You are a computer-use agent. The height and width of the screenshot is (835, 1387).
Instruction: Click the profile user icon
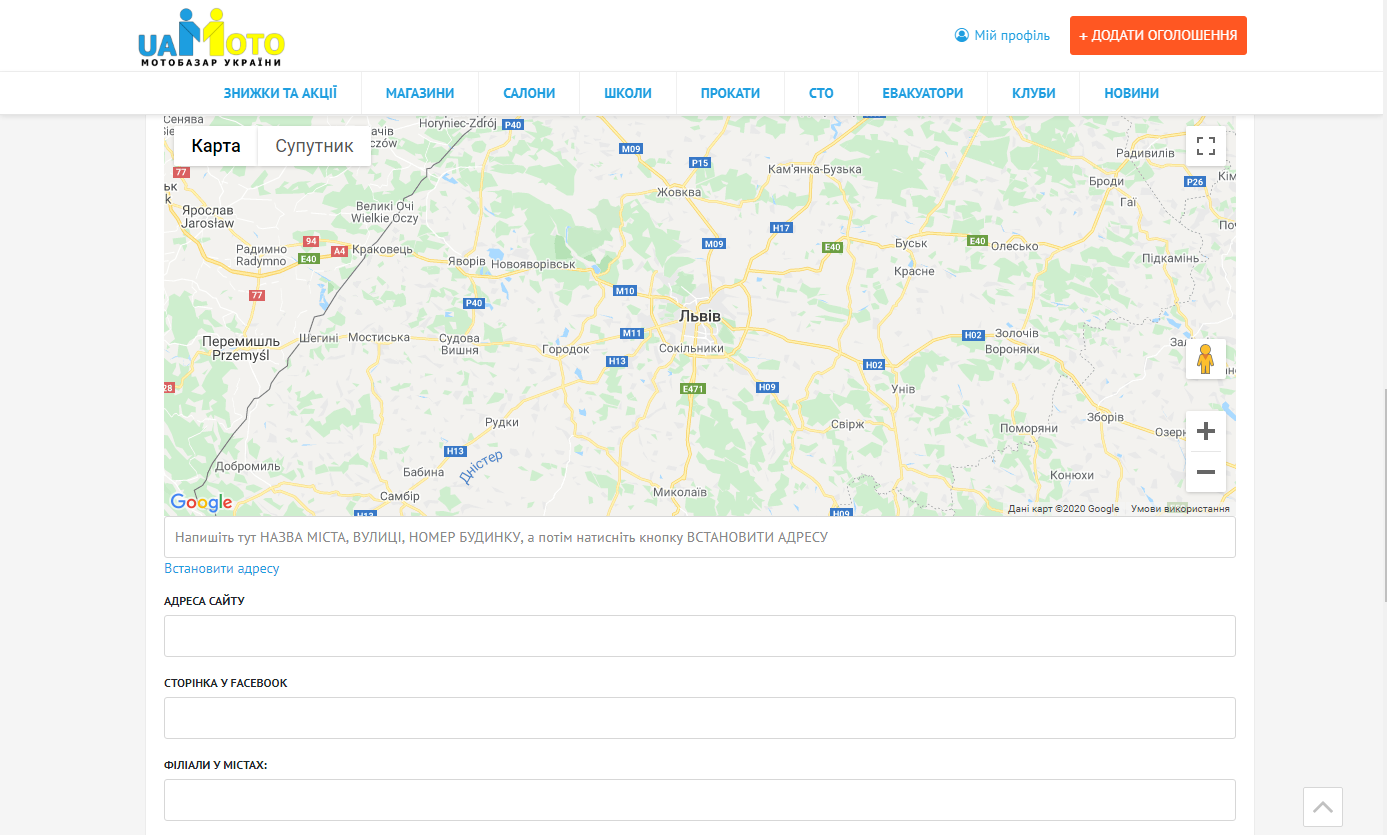coord(962,35)
